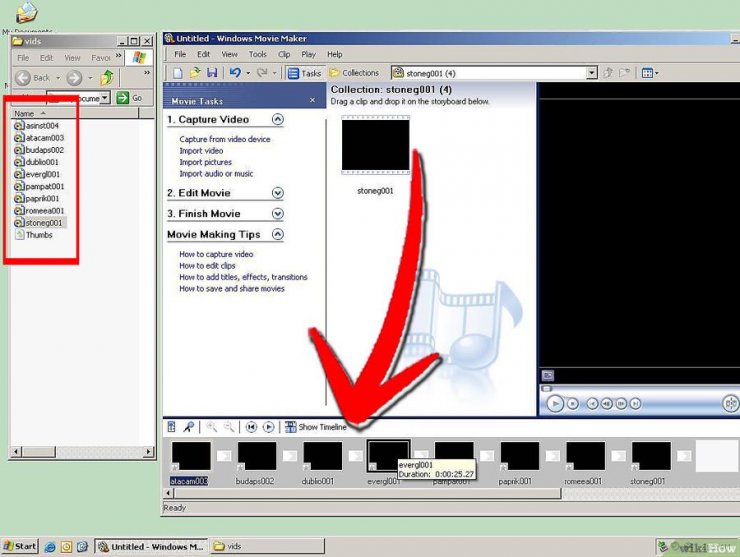Open the Help menu
This screenshot has width=740, height=557.
pos(335,54)
